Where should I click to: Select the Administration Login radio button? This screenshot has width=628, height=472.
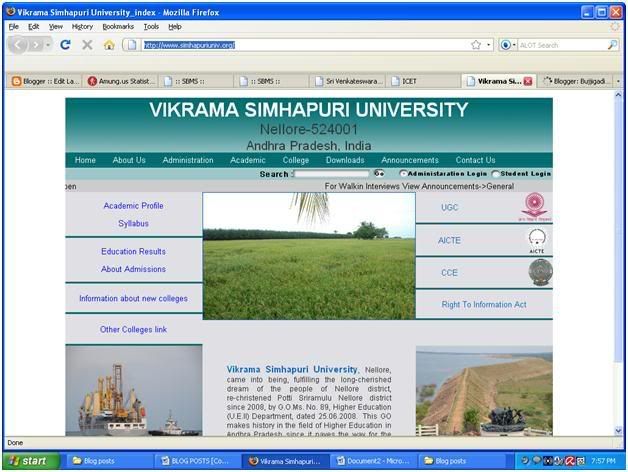403,173
